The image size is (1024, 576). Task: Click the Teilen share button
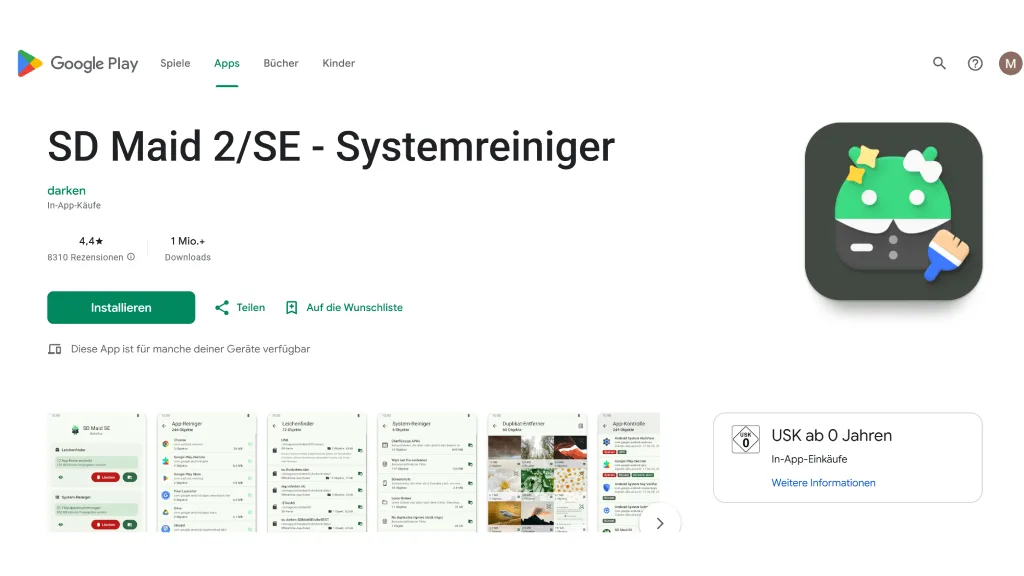pos(240,308)
